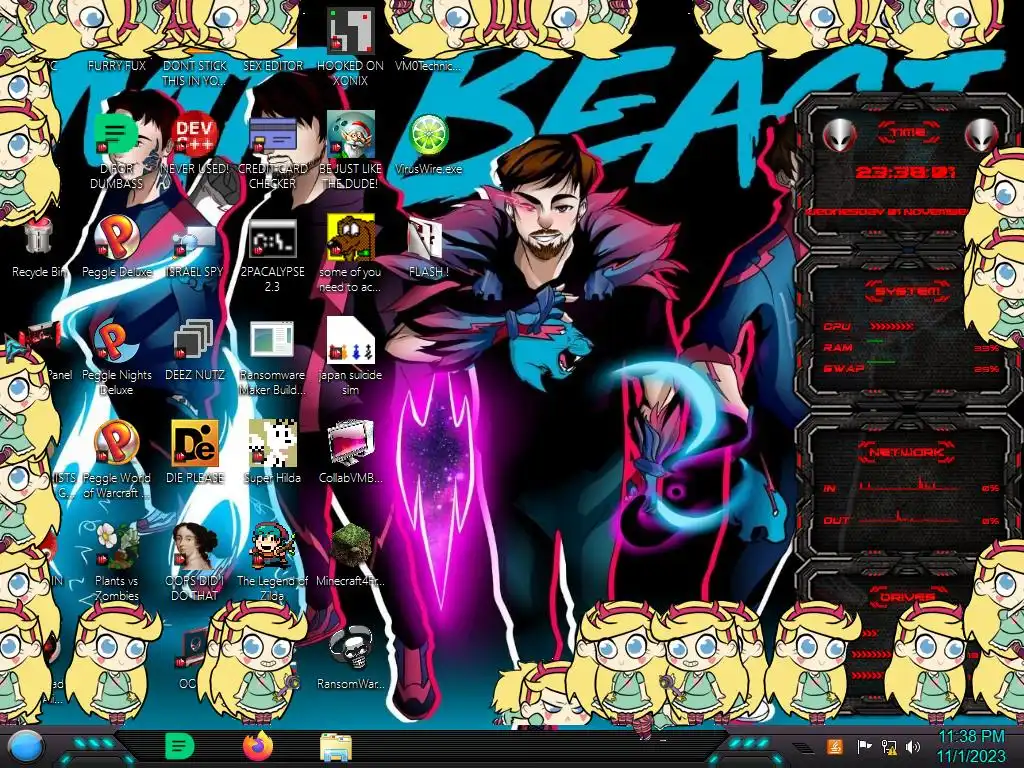Open the Action Center flag tray icon
1024x768 pixels.
[864, 746]
